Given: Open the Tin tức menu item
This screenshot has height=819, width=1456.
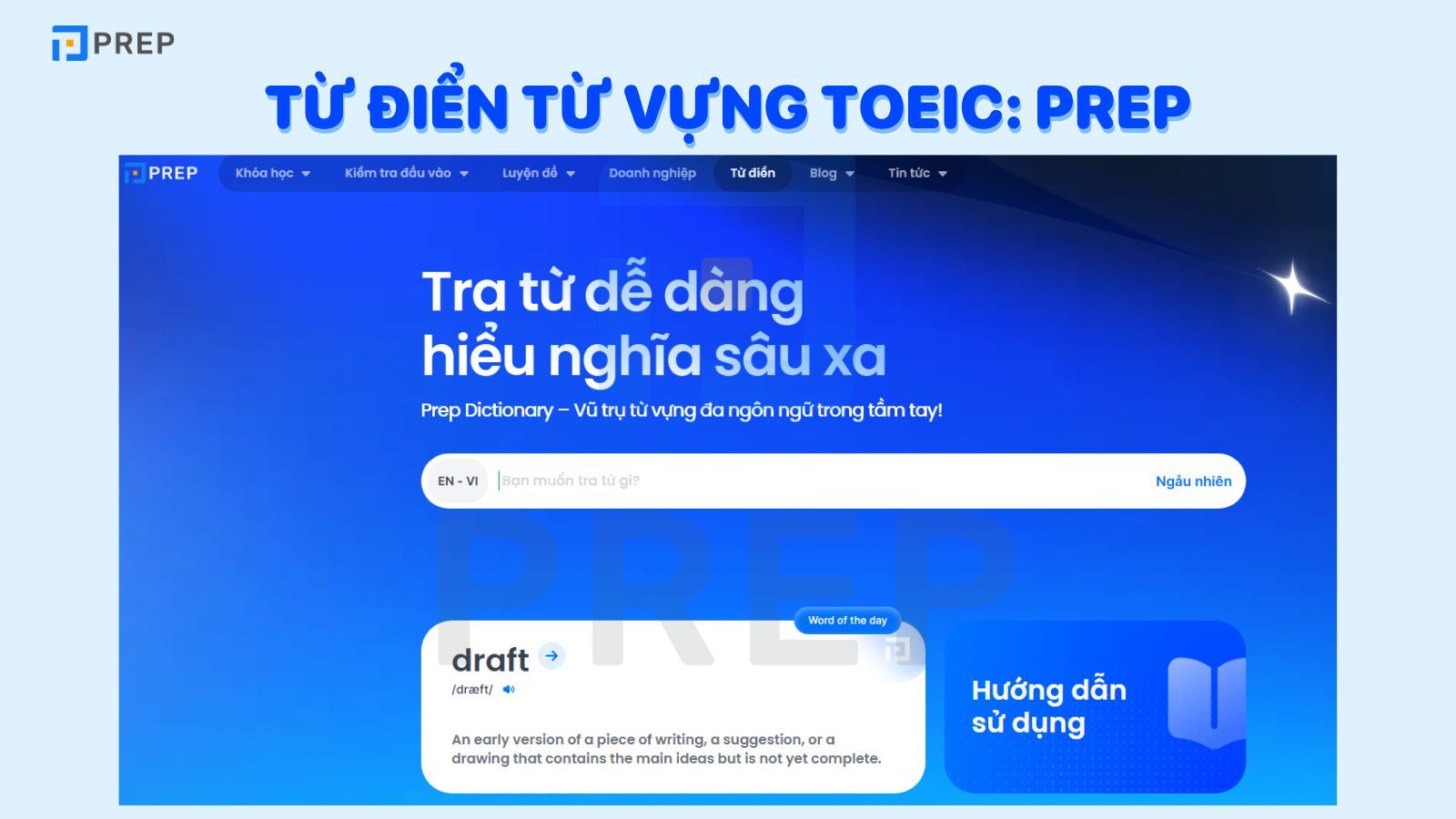Looking at the screenshot, I should [916, 173].
